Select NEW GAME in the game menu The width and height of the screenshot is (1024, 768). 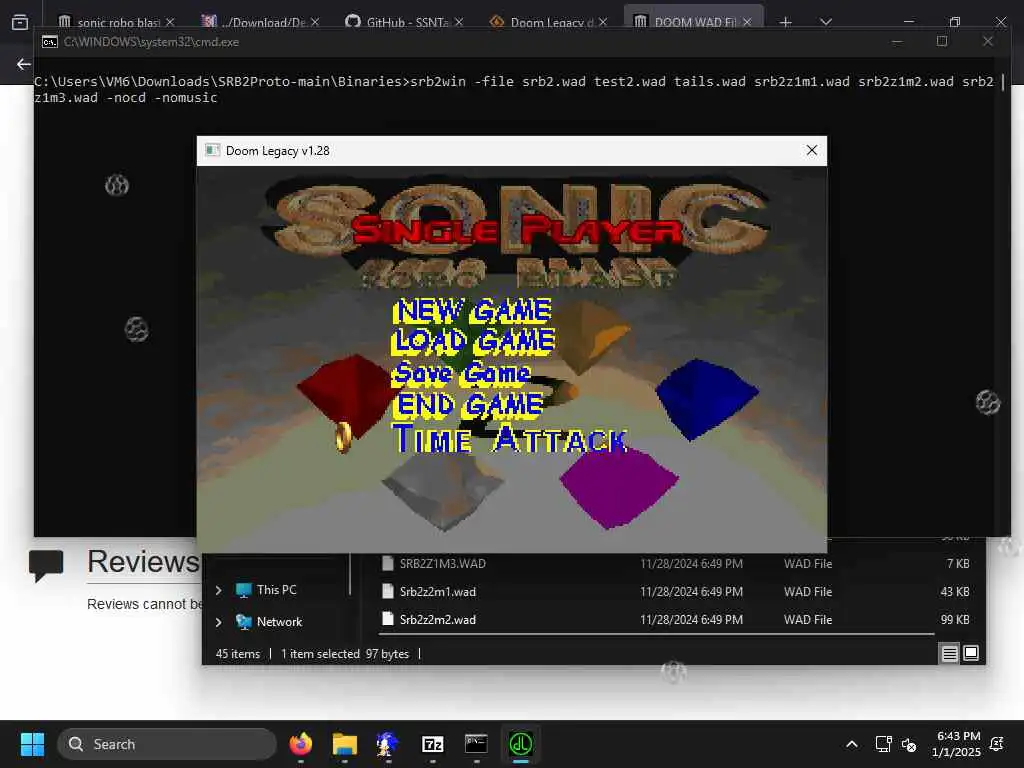coord(472,310)
